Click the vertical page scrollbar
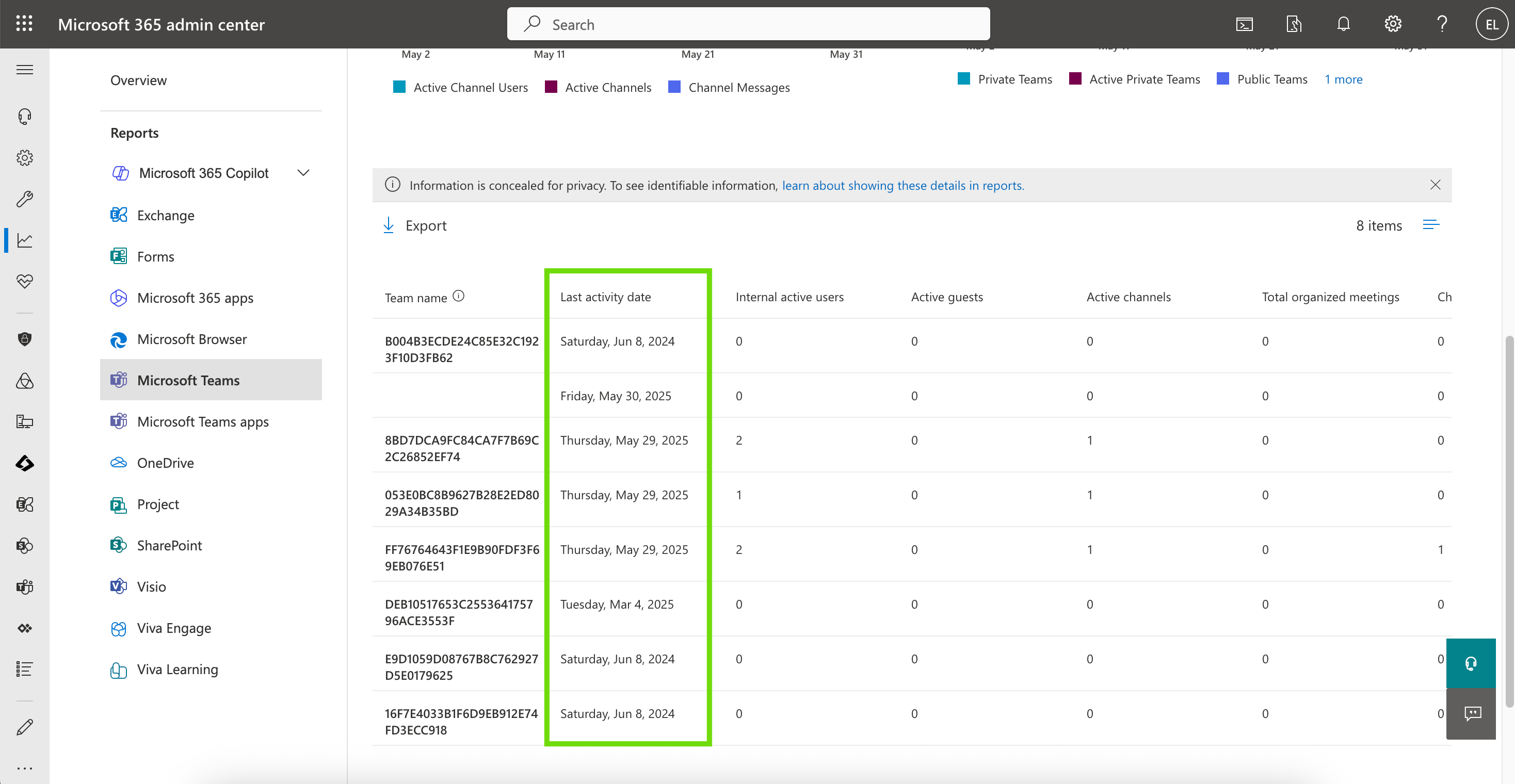Viewport: 1515px width, 784px height. point(1509,521)
